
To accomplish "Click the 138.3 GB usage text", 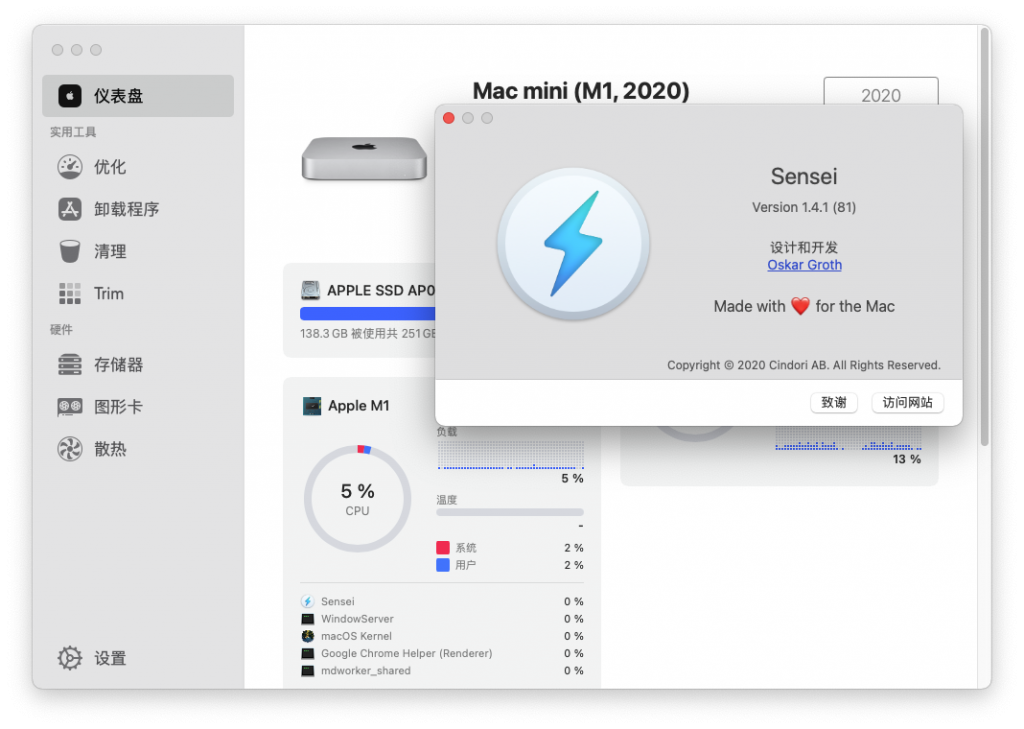I will click(368, 334).
